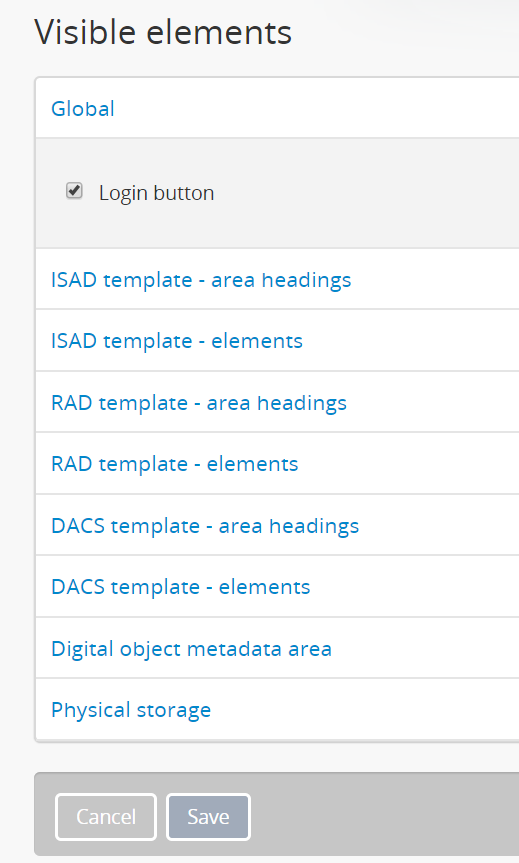
Task: Expand ISAD template - area headings
Action: (x=201, y=280)
